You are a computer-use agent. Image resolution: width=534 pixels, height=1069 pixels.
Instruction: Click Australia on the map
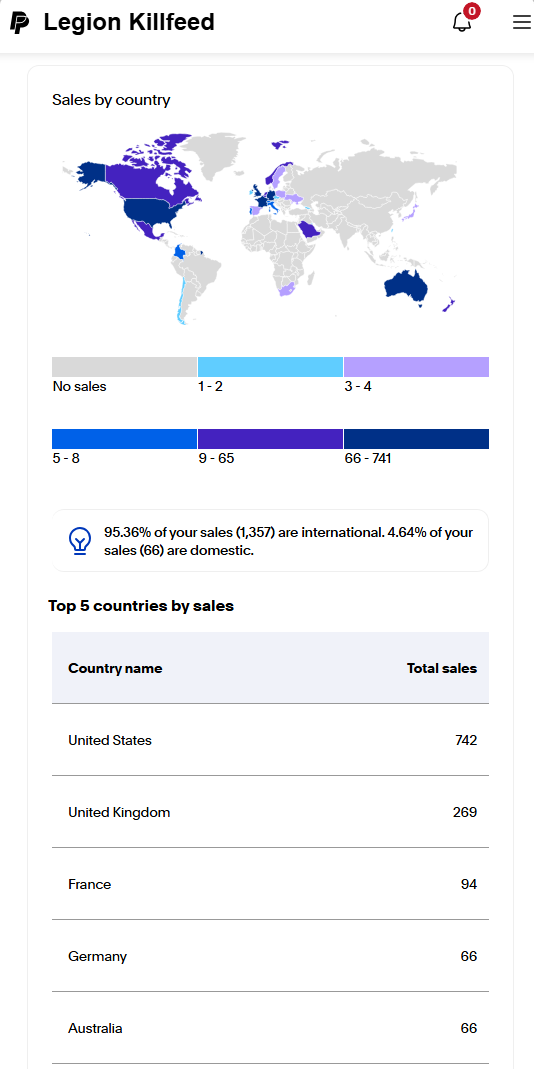click(406, 287)
